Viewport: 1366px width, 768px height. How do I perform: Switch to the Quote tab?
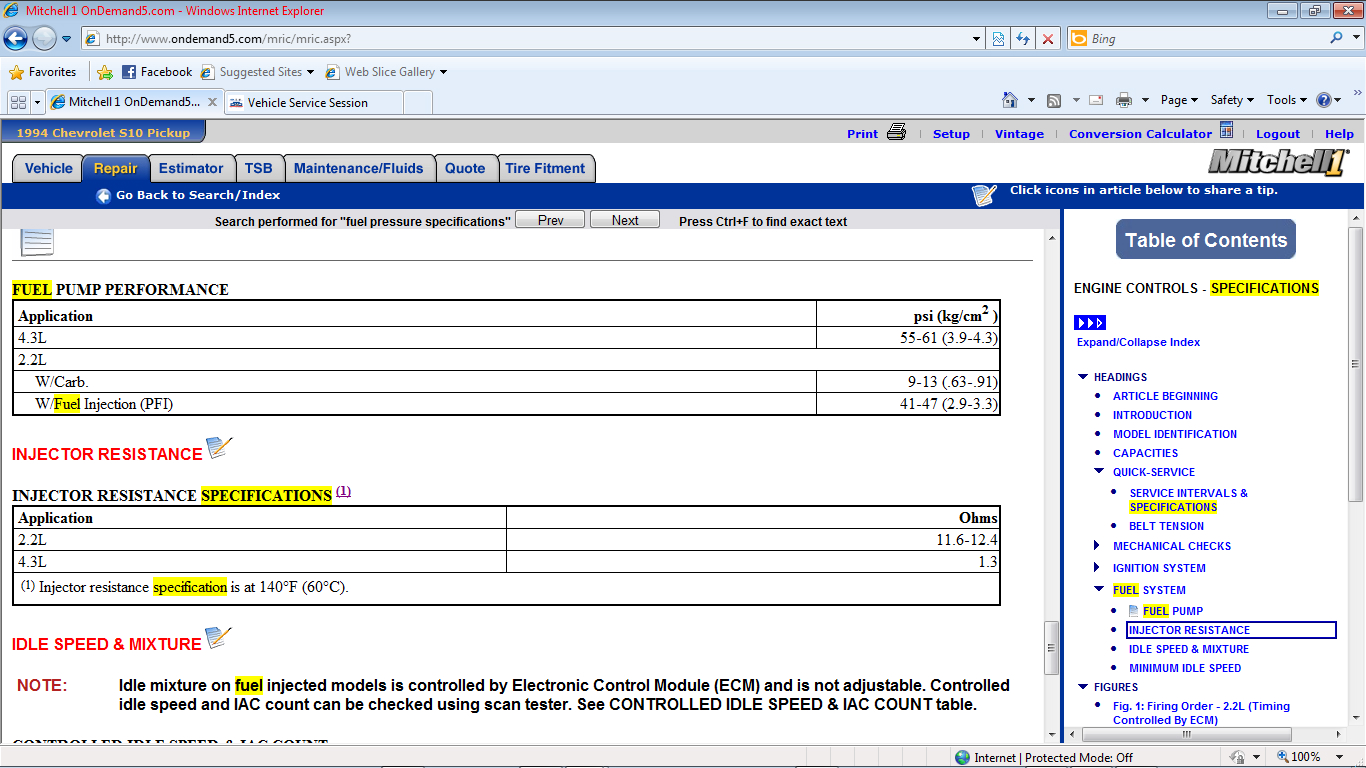click(x=465, y=169)
